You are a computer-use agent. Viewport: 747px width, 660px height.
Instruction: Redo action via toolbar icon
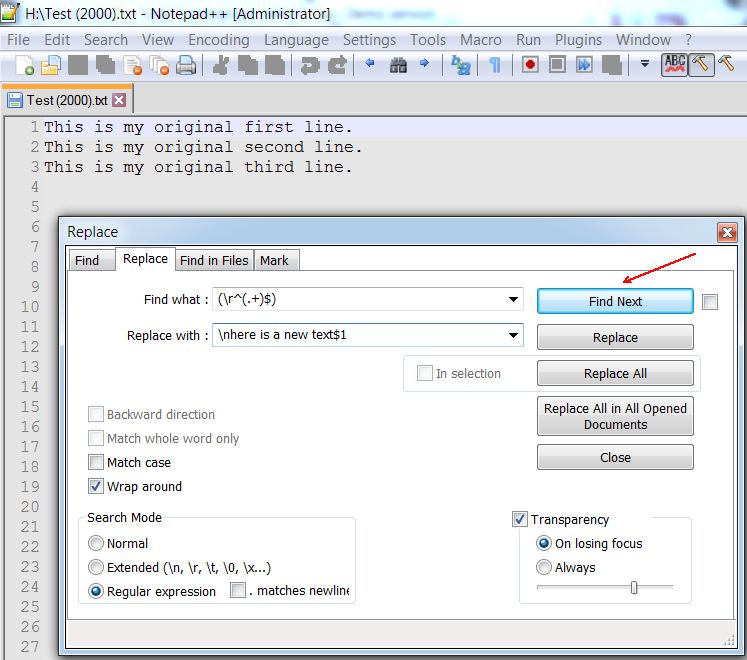pyautogui.click(x=337, y=65)
